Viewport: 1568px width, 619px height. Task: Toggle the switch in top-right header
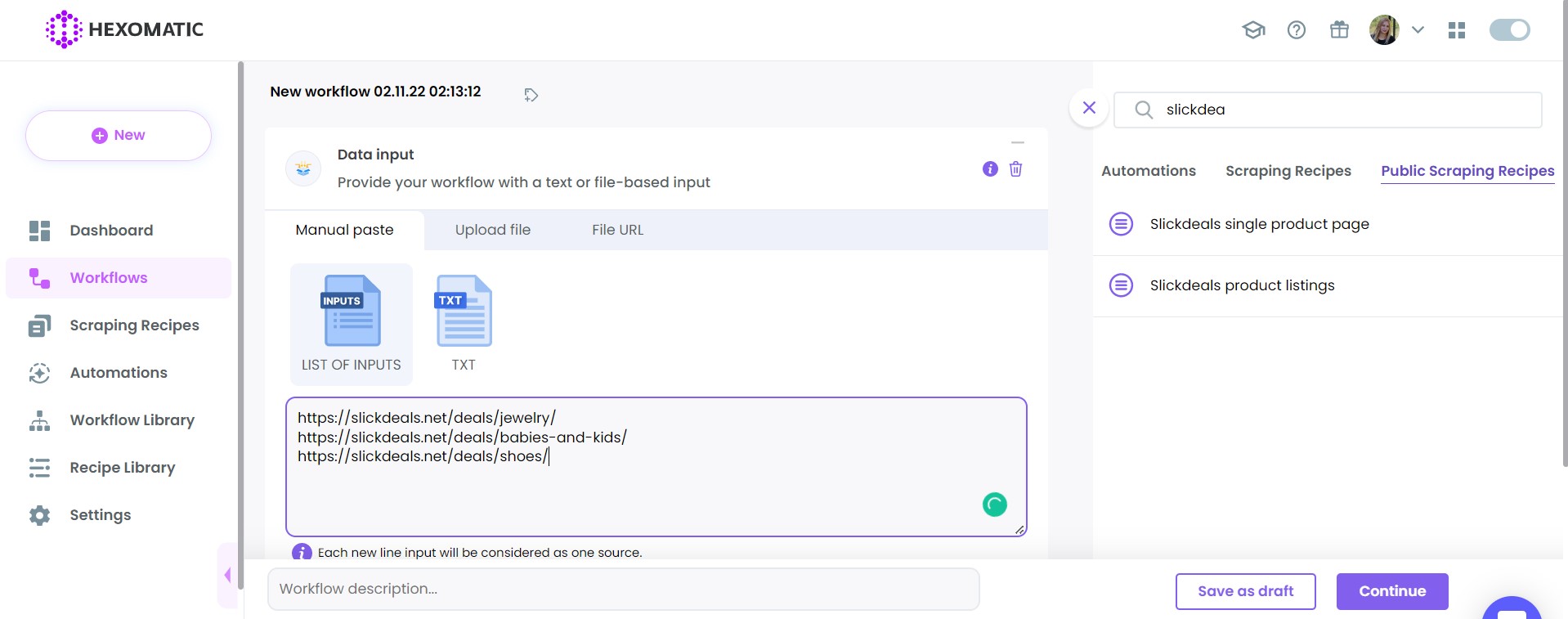[1509, 30]
